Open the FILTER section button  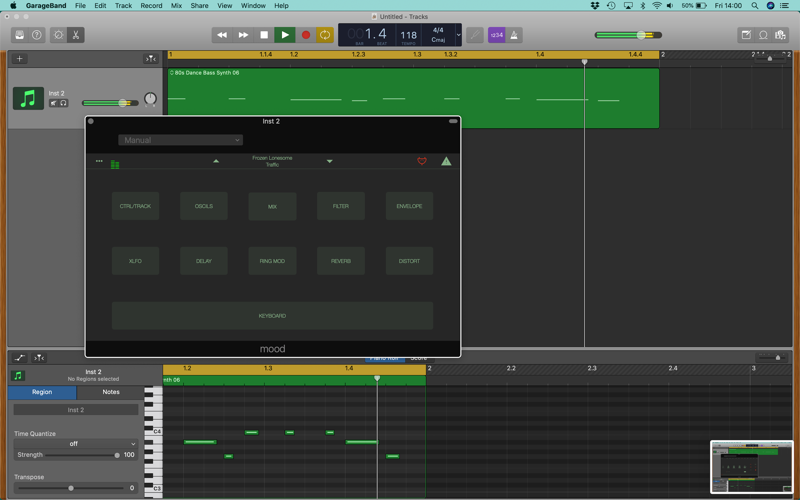point(341,206)
